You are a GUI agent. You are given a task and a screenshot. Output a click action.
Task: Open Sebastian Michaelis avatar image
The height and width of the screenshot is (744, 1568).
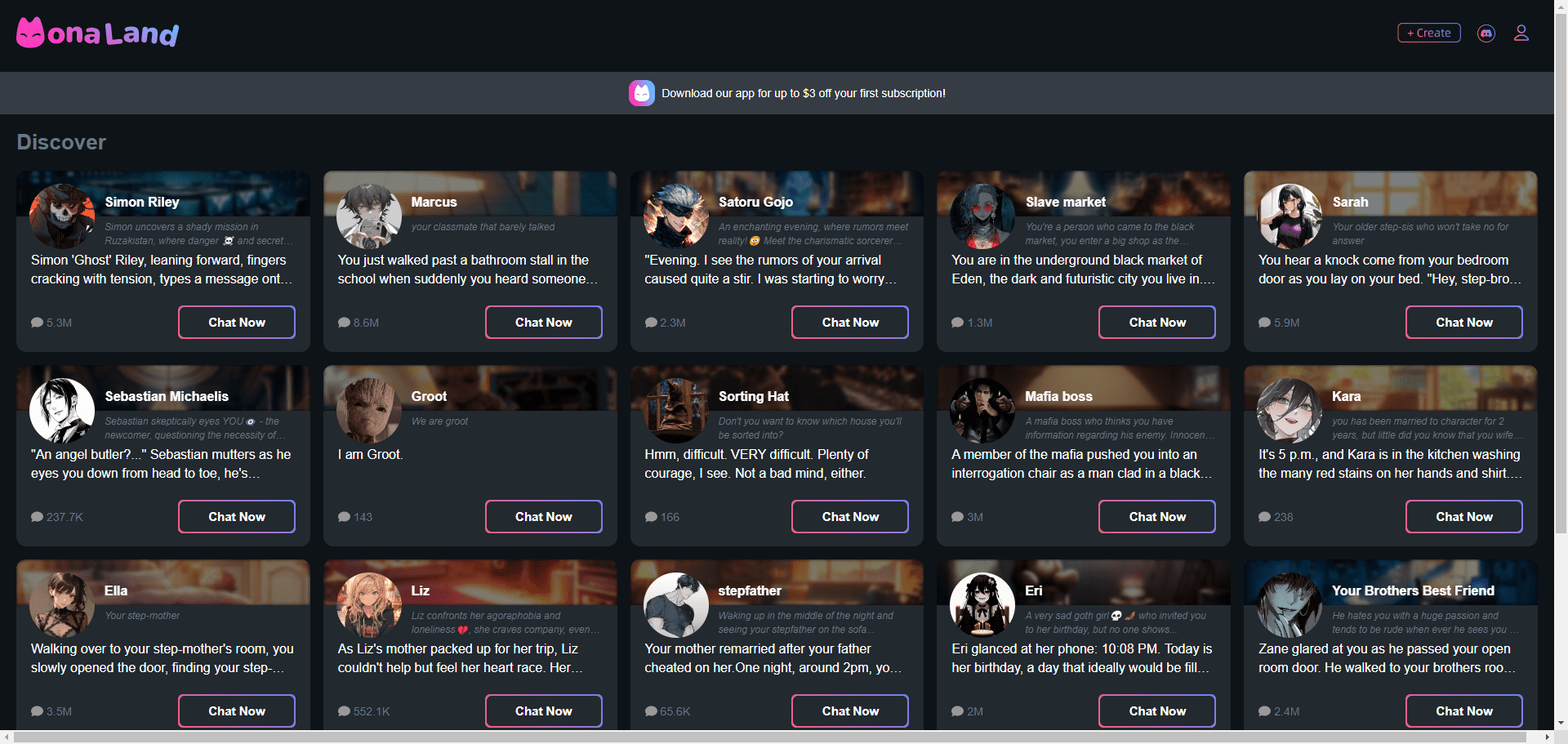point(62,411)
